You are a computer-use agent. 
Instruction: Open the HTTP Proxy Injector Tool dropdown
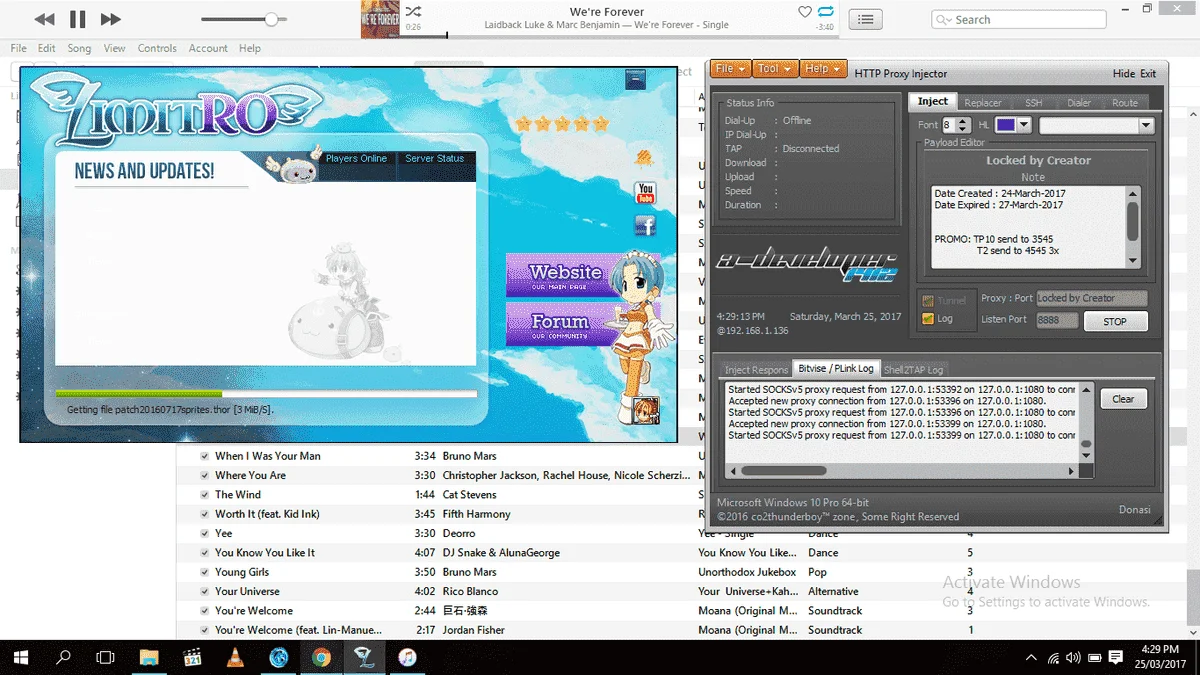pos(774,68)
